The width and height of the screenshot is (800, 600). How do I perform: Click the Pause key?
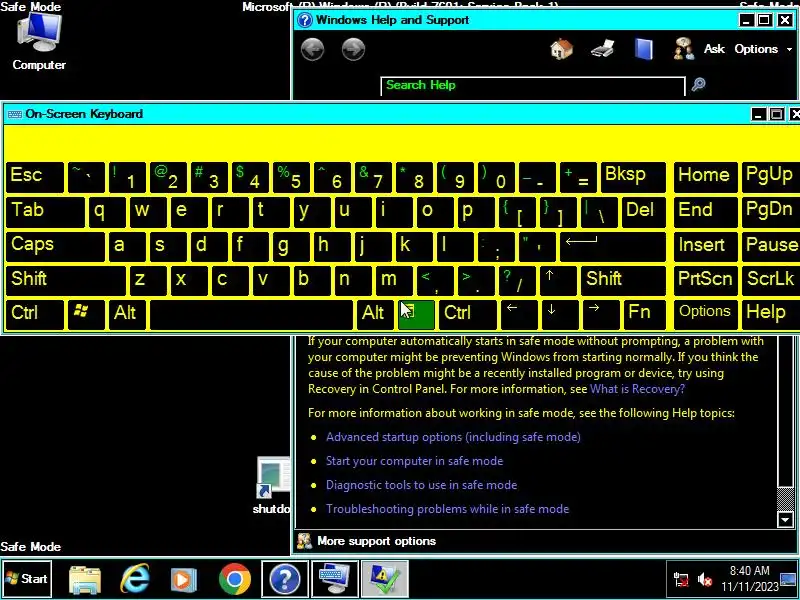tap(771, 245)
